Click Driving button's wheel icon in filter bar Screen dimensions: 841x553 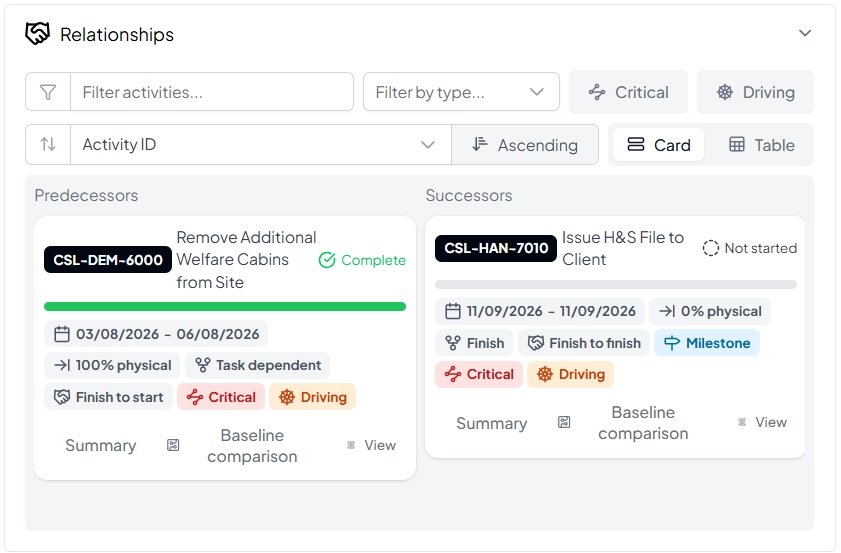725,92
